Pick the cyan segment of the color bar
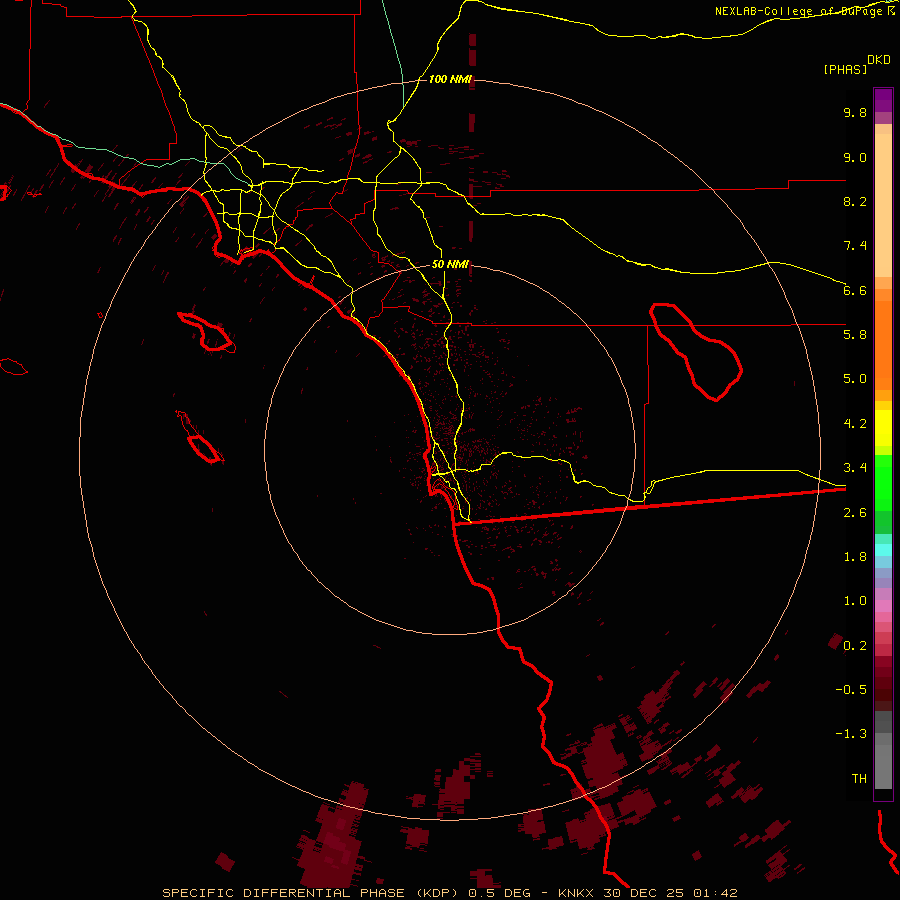The height and width of the screenshot is (900, 900). pos(883,550)
